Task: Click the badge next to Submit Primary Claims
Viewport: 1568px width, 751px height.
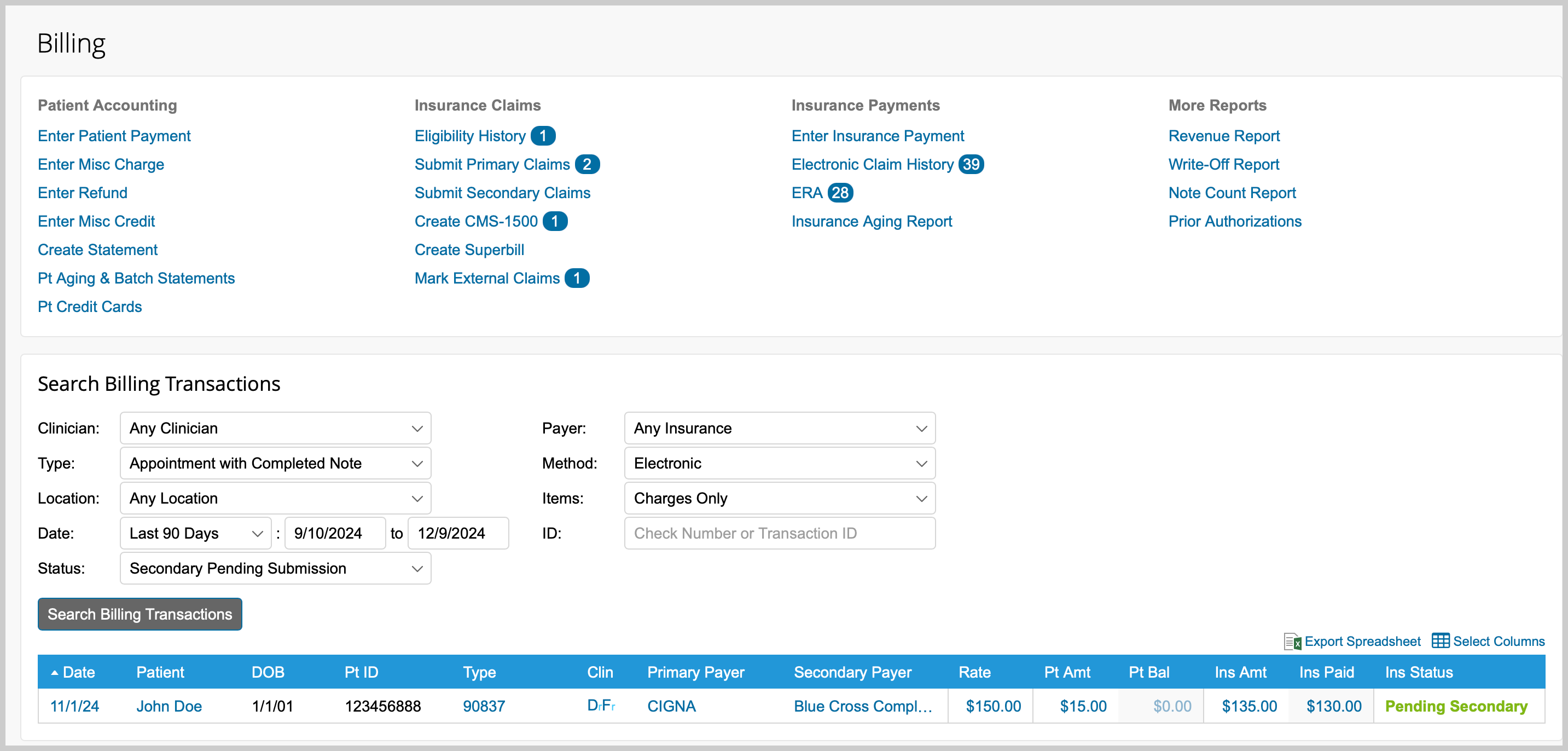Action: [x=588, y=164]
